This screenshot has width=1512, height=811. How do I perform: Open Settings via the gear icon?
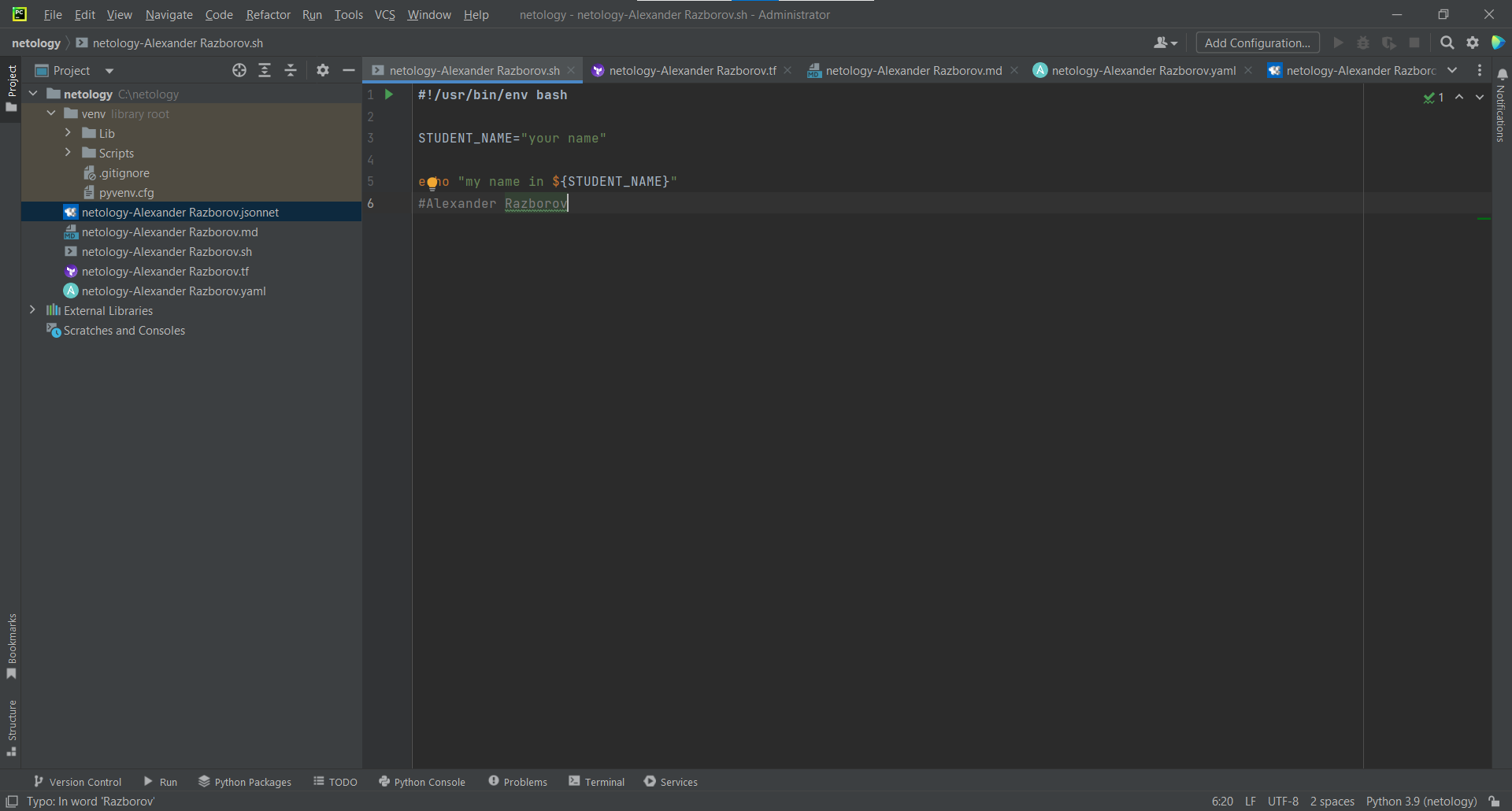[1473, 43]
